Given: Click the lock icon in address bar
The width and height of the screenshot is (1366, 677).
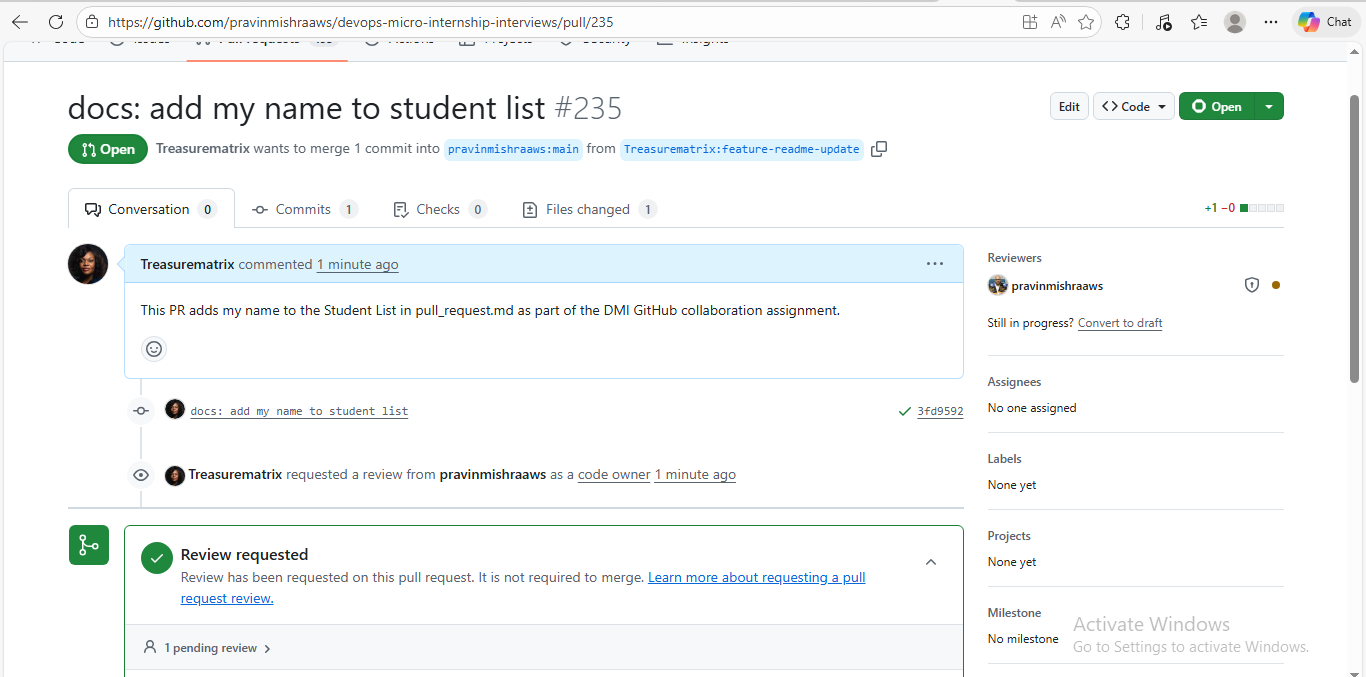Looking at the screenshot, I should (x=92, y=21).
